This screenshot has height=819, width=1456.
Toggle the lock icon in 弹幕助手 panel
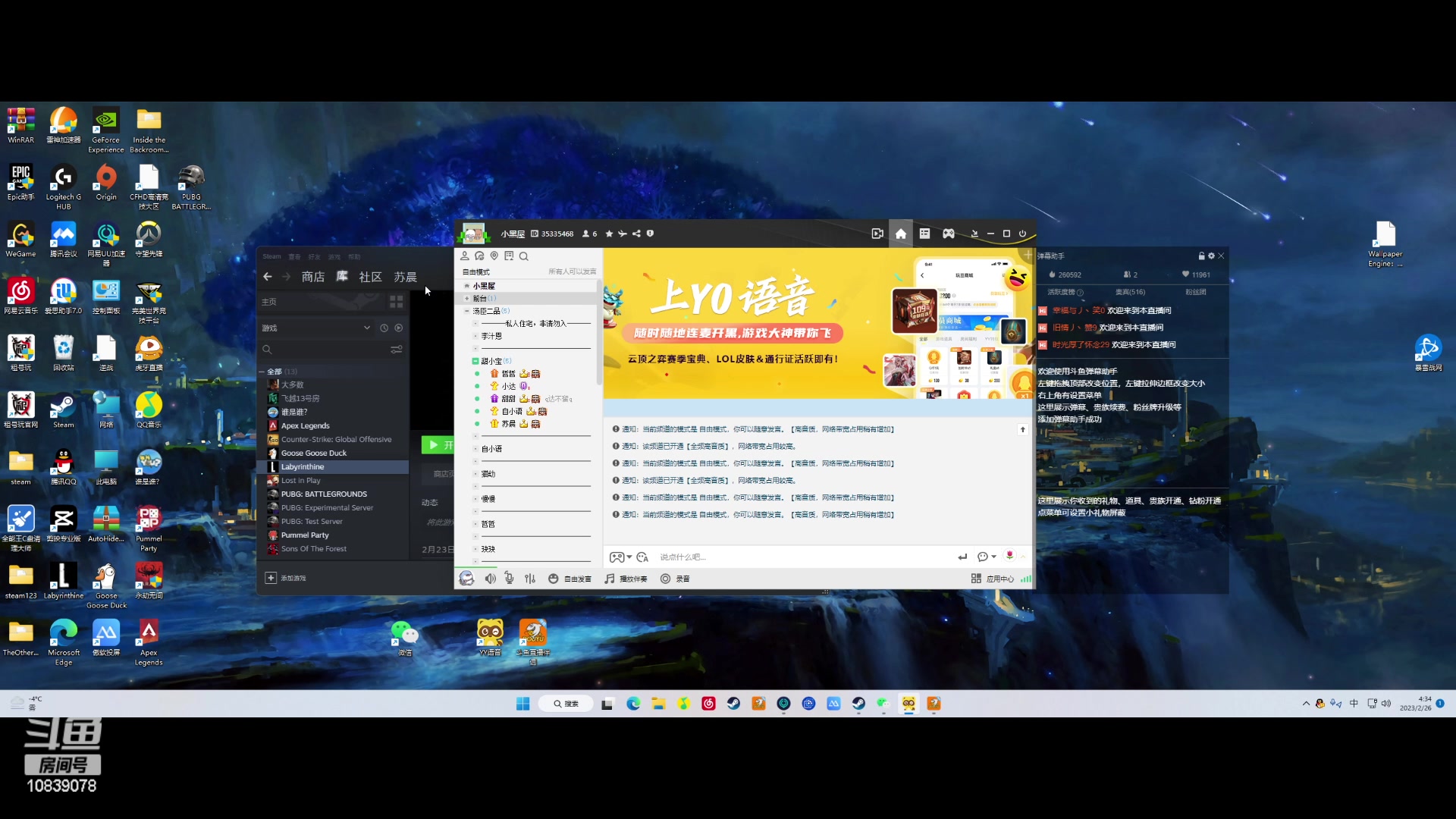tap(1201, 256)
